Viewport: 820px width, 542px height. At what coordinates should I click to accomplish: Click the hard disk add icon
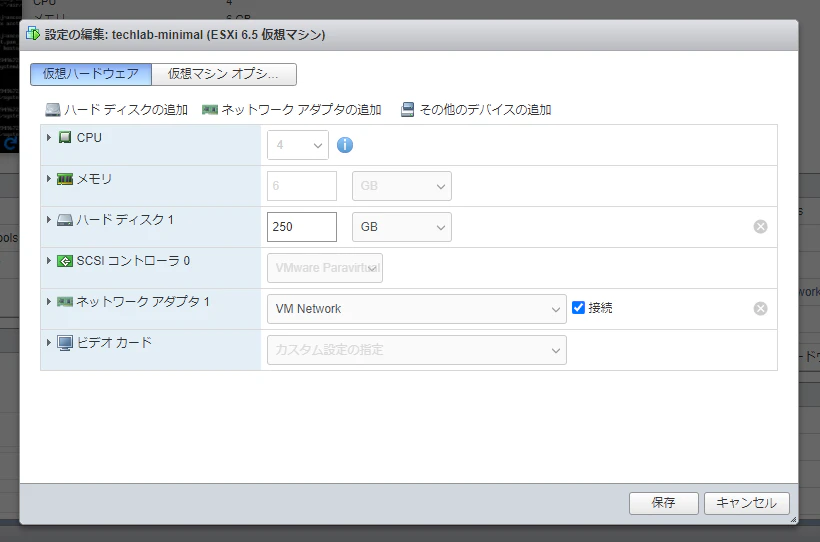coord(53,110)
